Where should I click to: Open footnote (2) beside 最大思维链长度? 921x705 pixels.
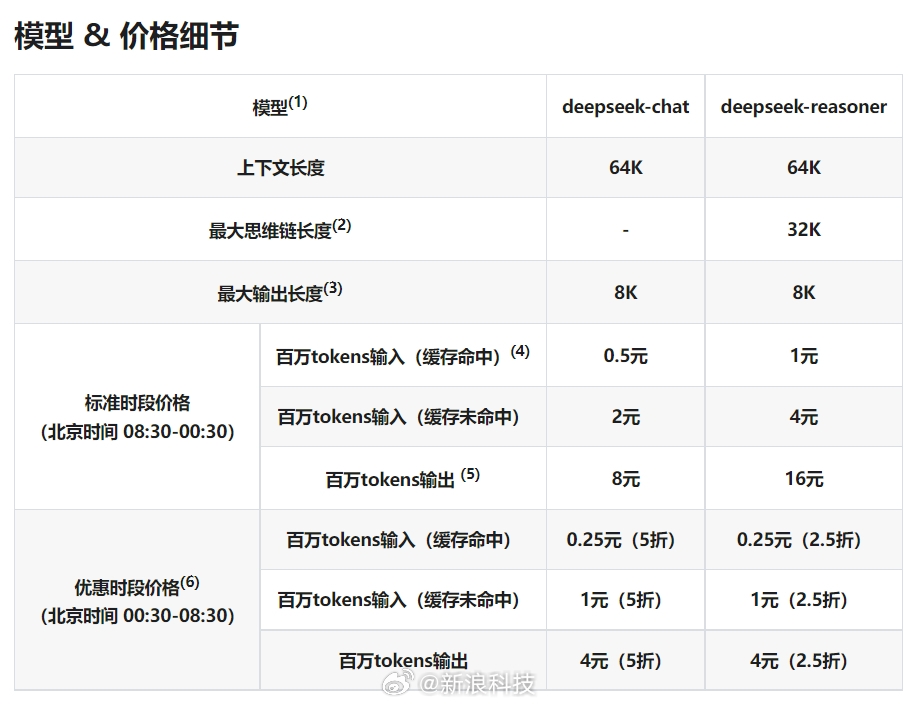click(341, 221)
